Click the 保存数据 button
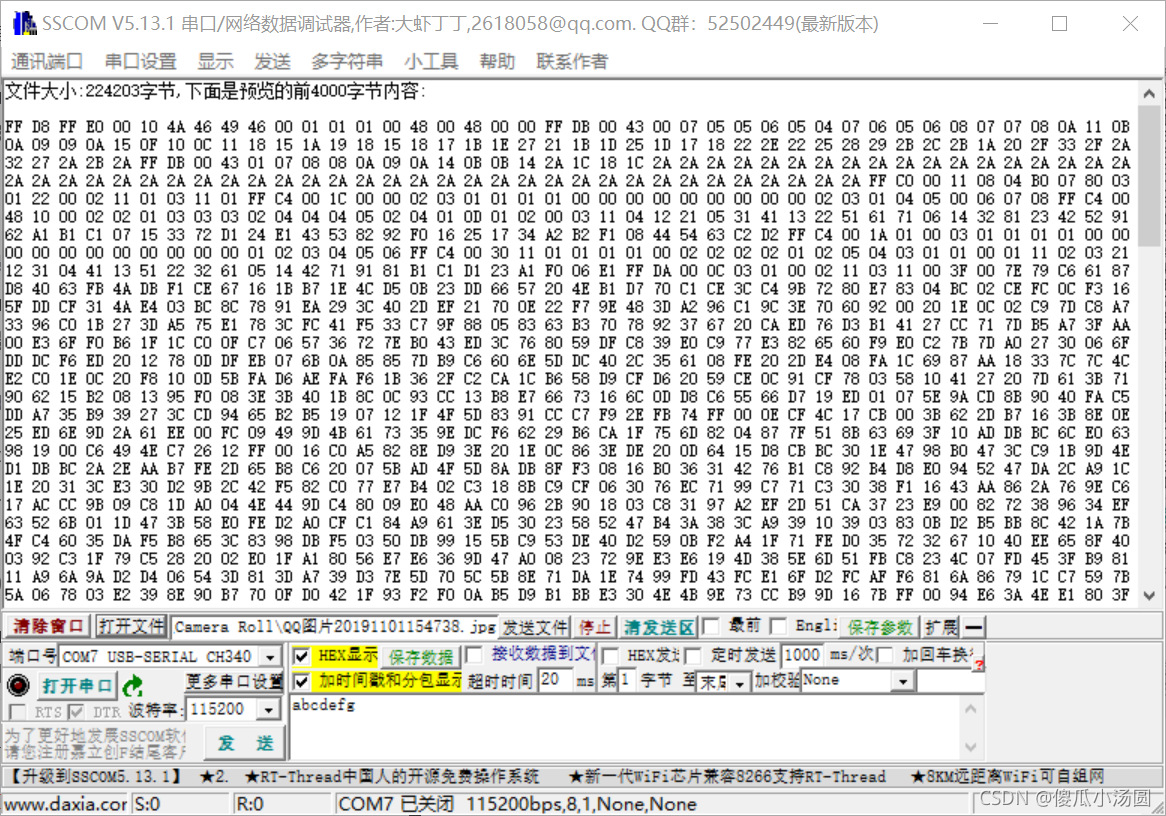 [421, 657]
